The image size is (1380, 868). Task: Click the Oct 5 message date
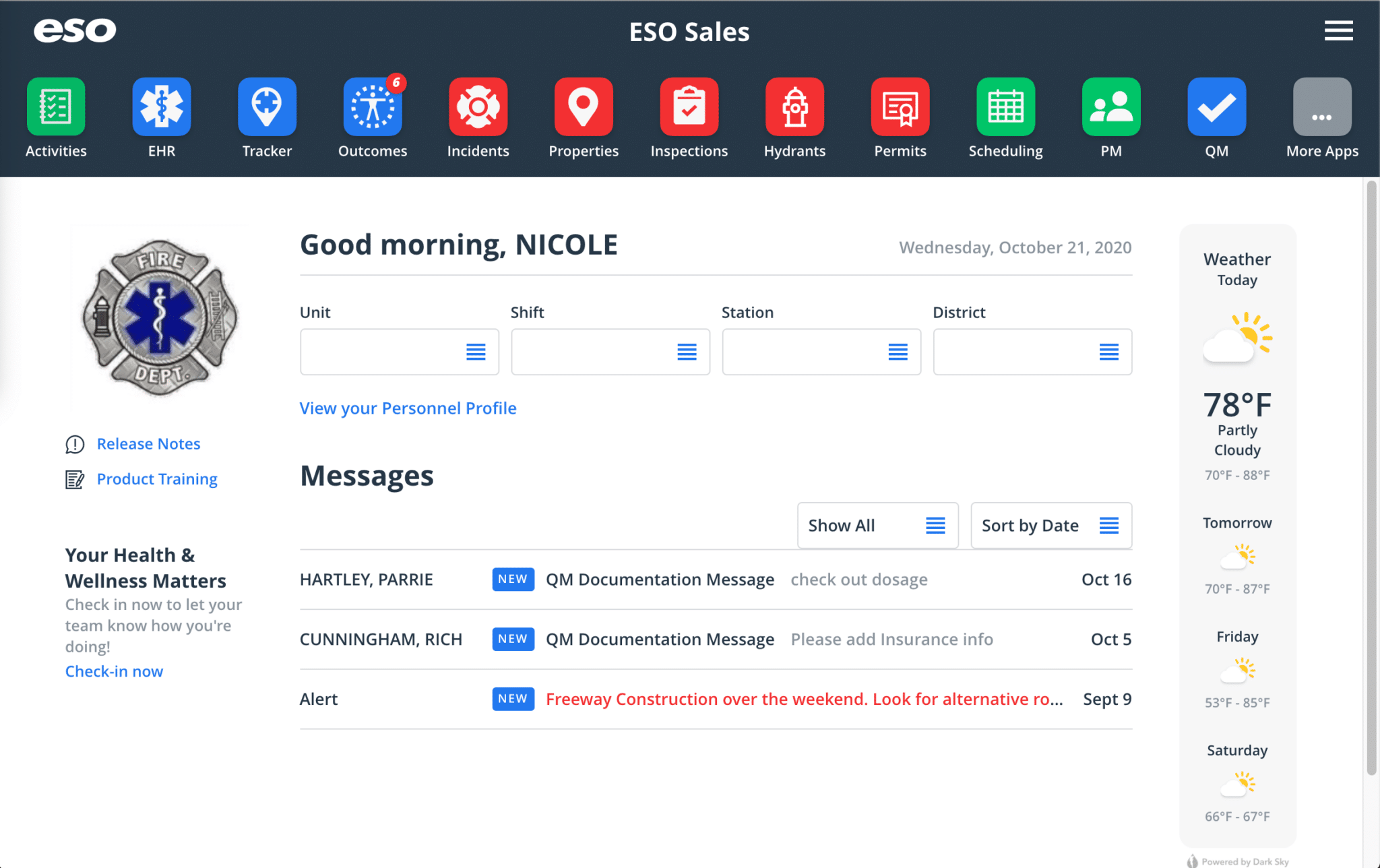point(1111,640)
